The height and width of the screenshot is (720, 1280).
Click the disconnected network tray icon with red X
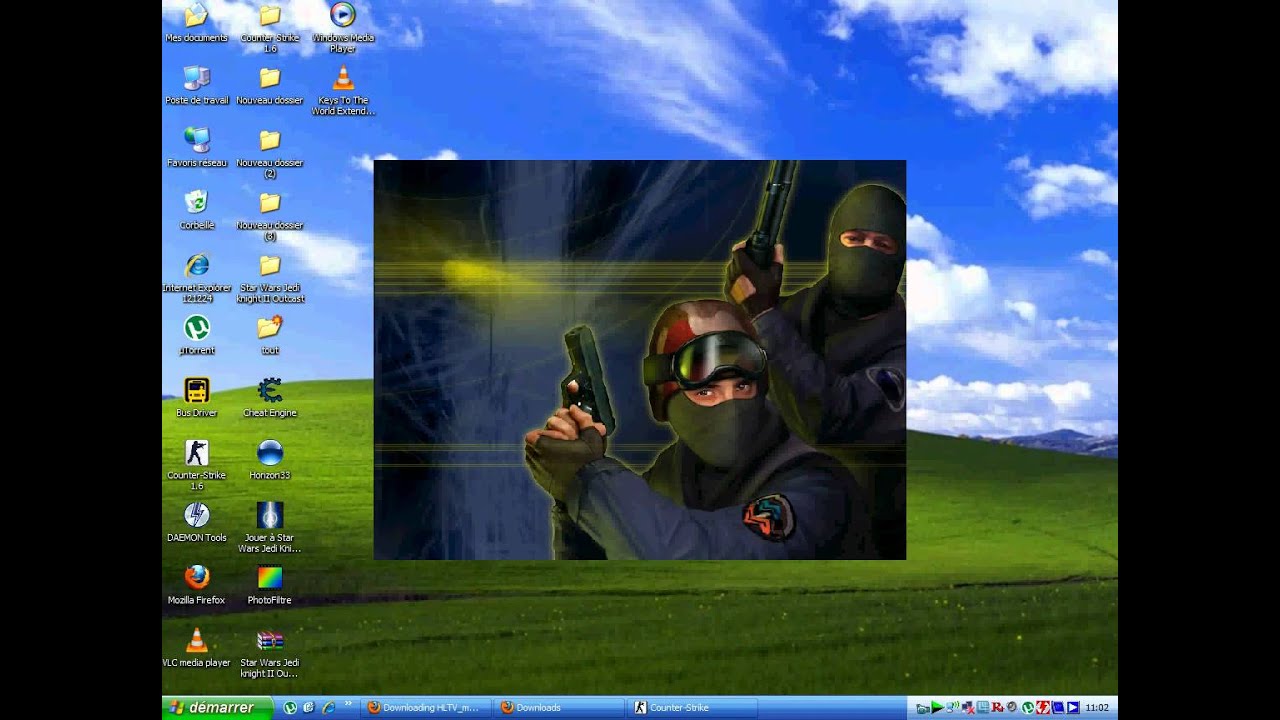(968, 707)
